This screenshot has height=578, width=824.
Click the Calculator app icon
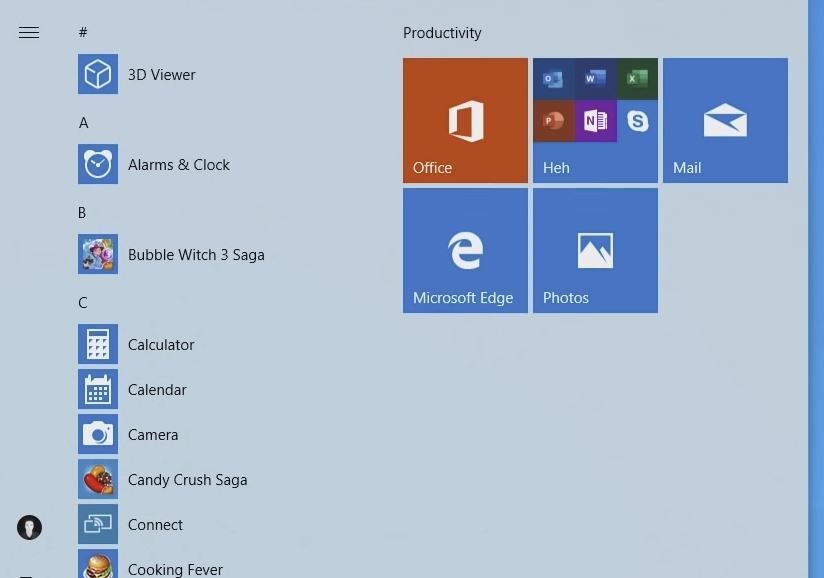(98, 345)
